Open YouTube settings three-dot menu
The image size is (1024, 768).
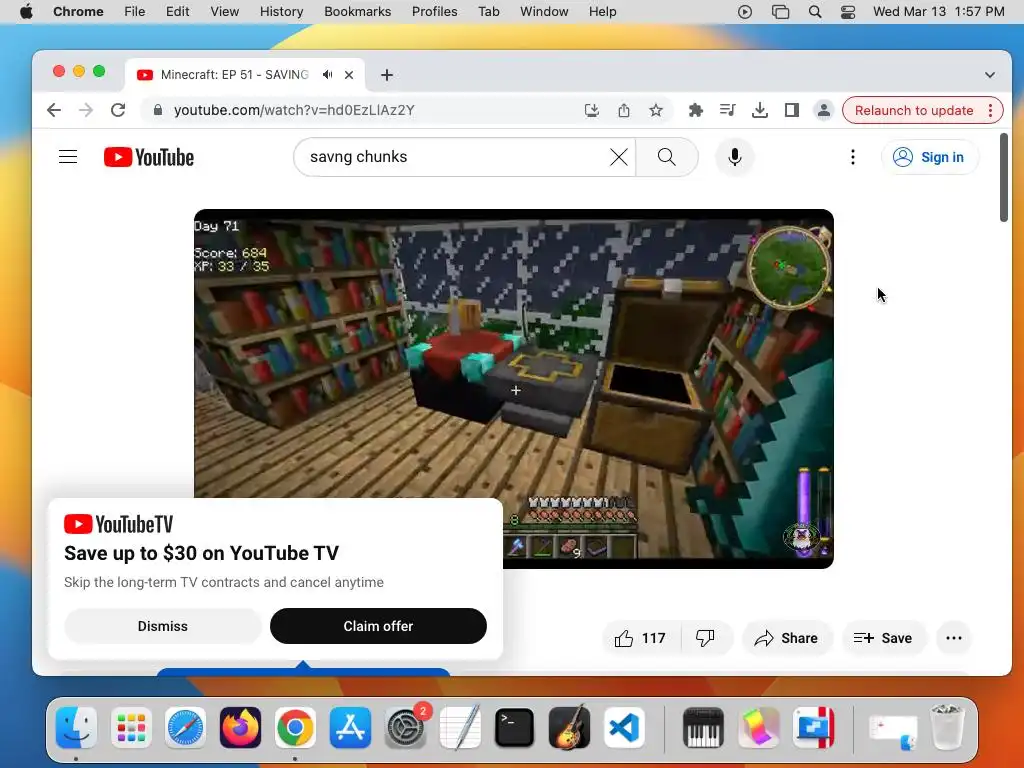[852, 157]
